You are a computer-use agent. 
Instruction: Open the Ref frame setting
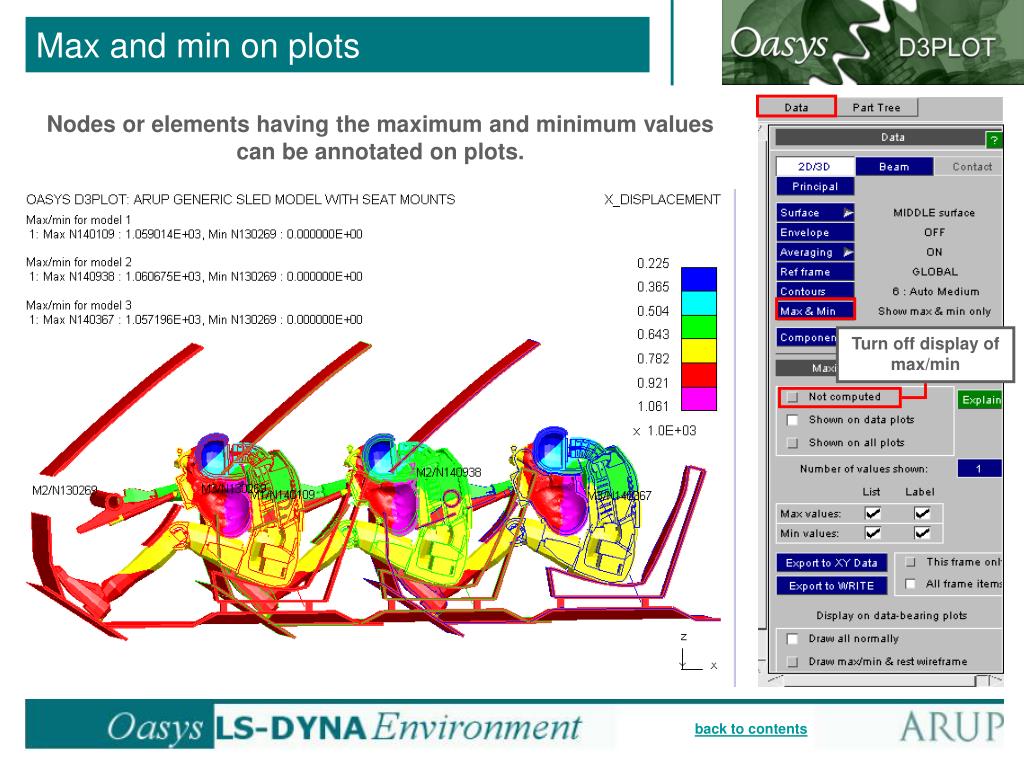pyautogui.click(x=814, y=272)
